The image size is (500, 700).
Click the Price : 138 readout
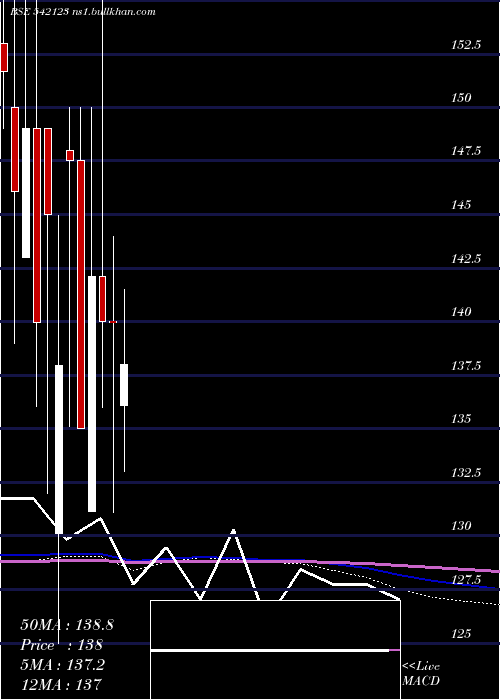tap(62, 645)
